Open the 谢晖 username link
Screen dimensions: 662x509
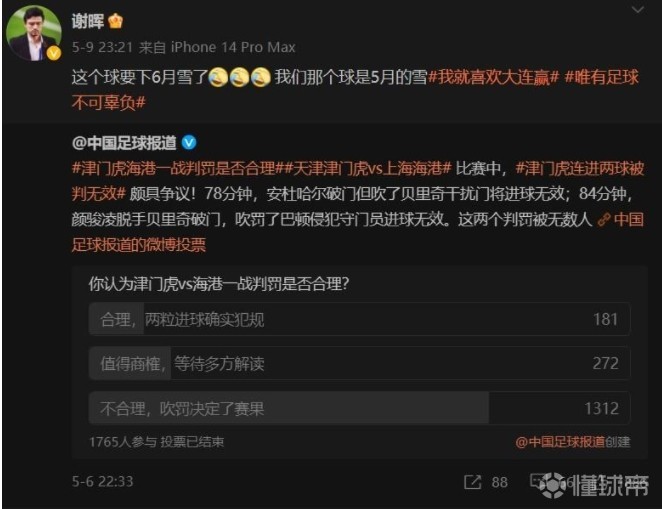pos(87,21)
